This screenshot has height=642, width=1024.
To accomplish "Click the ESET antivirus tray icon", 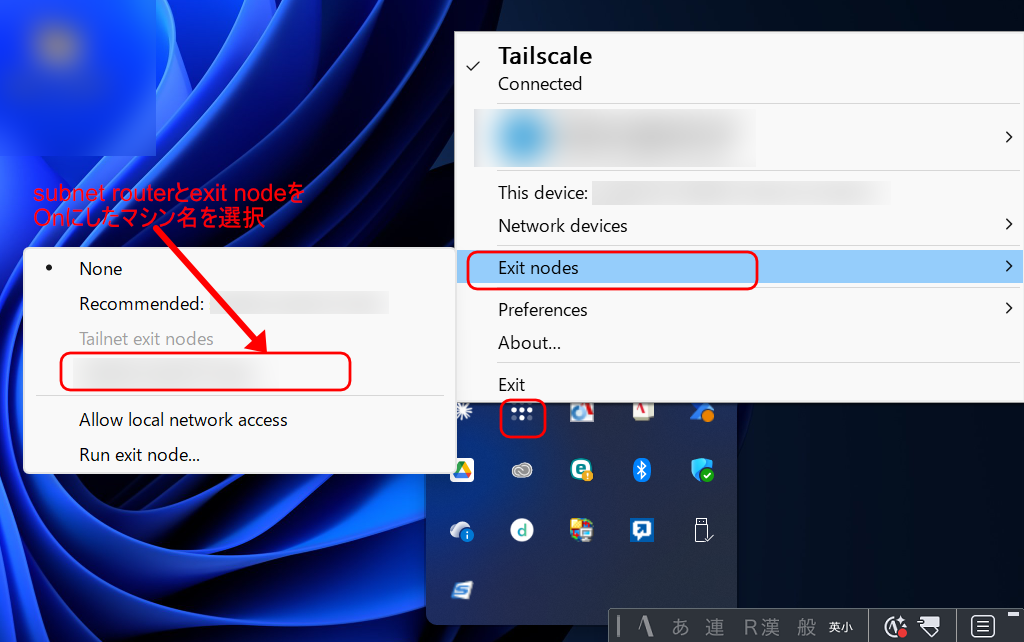I will tap(582, 470).
